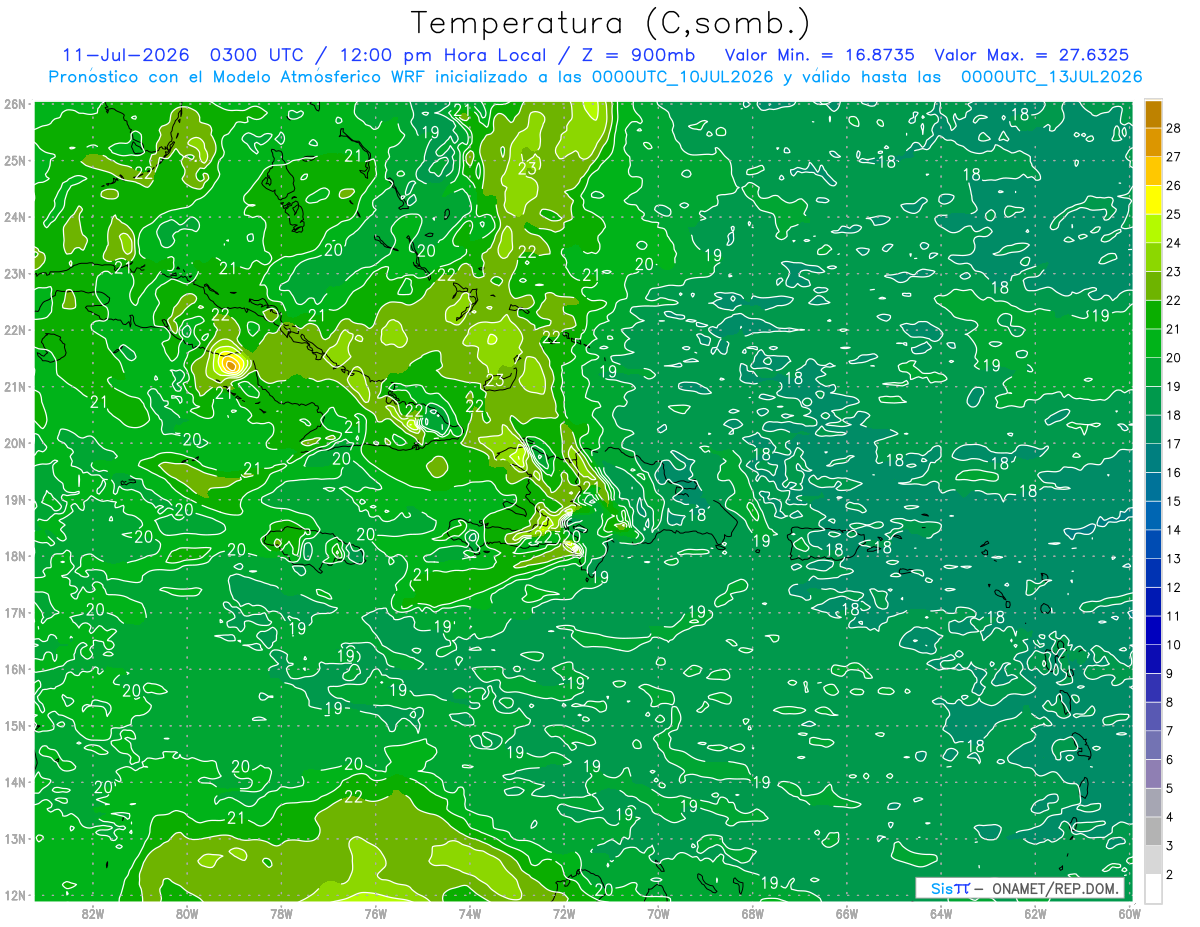Click latitude axis label "22N"
The height and width of the screenshot is (927, 1200).
coord(14,330)
